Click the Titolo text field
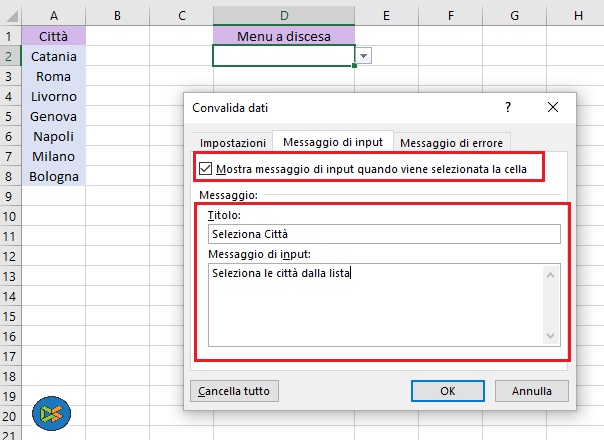604x440 pixels. pyautogui.click(x=384, y=233)
